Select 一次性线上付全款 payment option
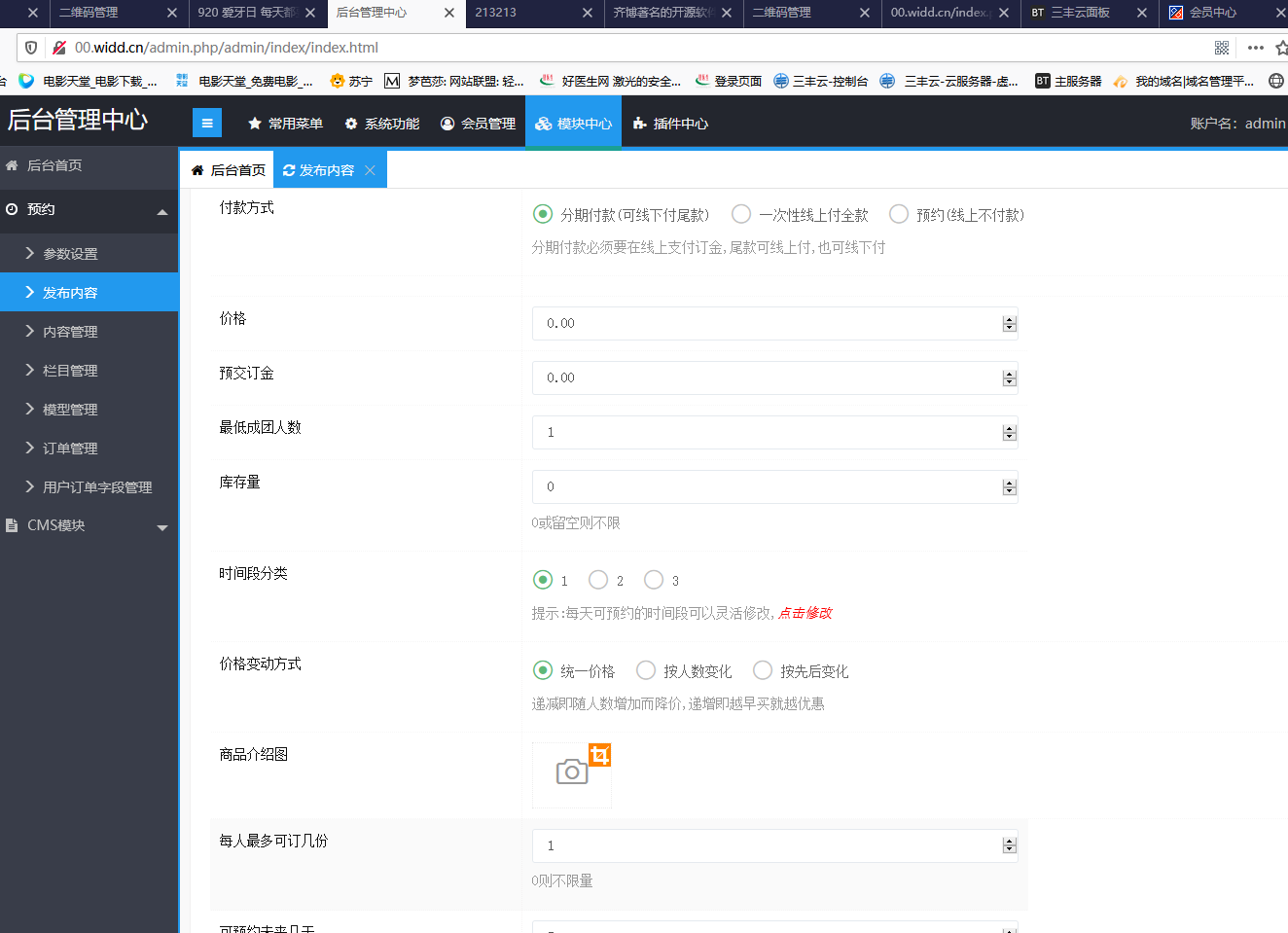The width and height of the screenshot is (1288, 933). (x=741, y=214)
